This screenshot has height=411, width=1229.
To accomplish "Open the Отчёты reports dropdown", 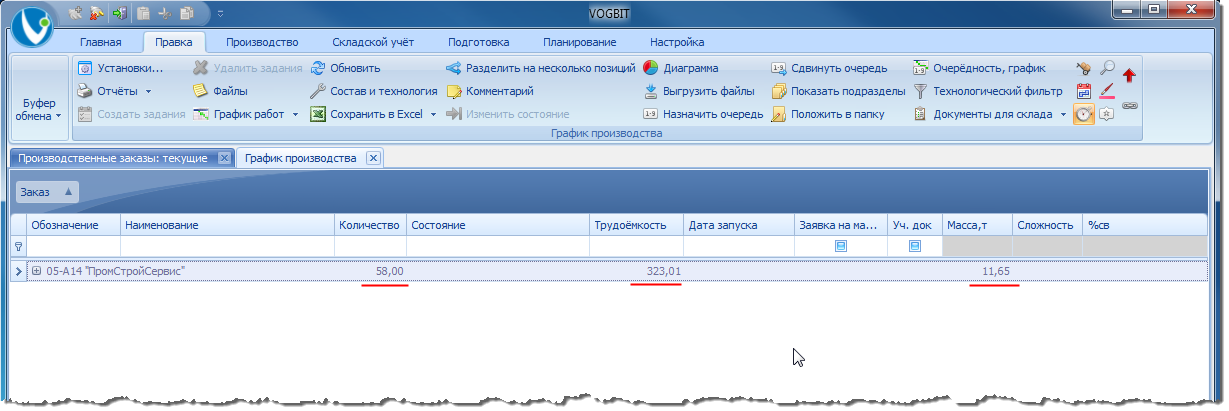I will coord(114,91).
